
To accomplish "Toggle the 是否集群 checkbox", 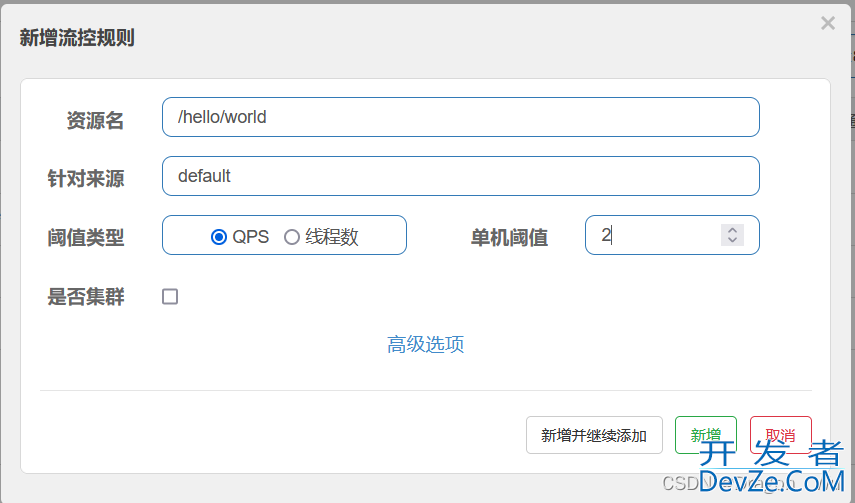I will [170, 296].
